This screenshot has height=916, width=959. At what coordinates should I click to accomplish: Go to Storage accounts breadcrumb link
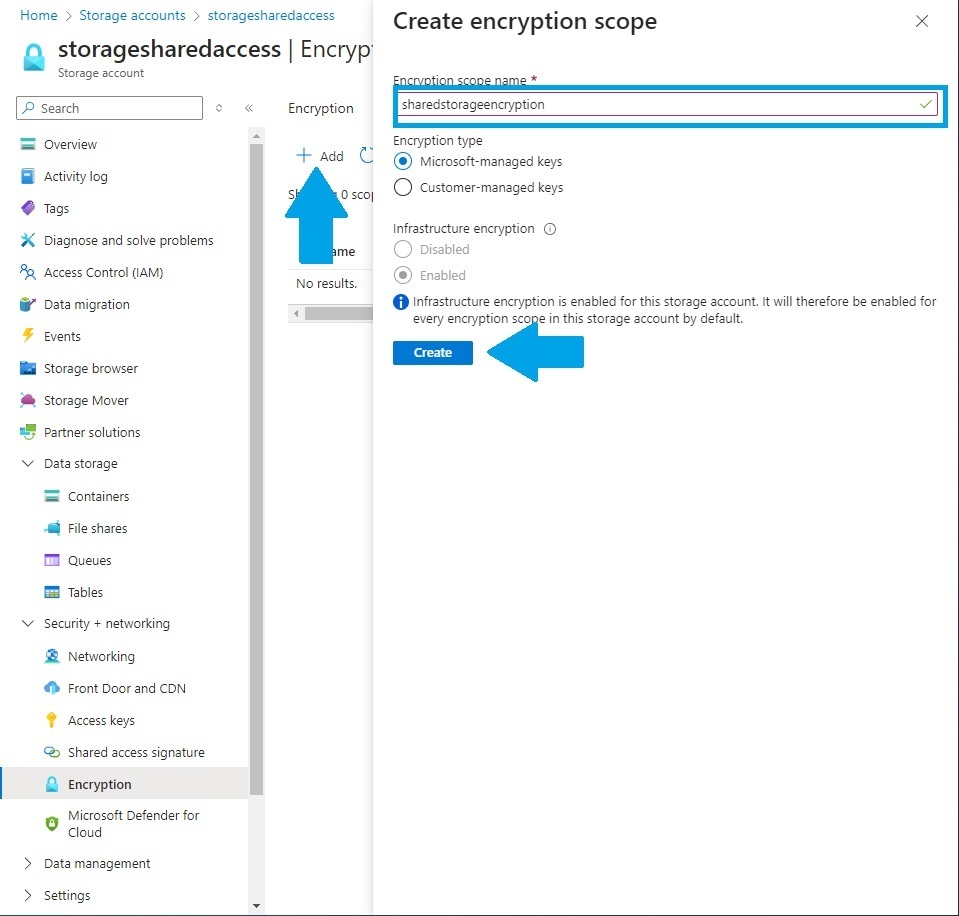132,15
